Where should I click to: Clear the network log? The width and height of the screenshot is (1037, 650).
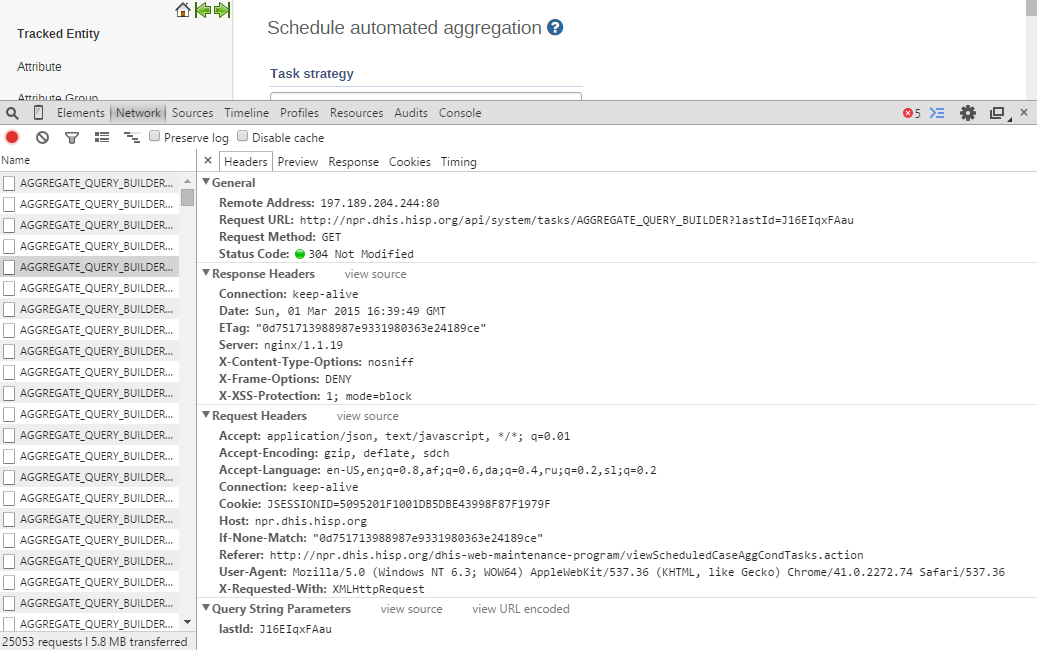(42, 138)
